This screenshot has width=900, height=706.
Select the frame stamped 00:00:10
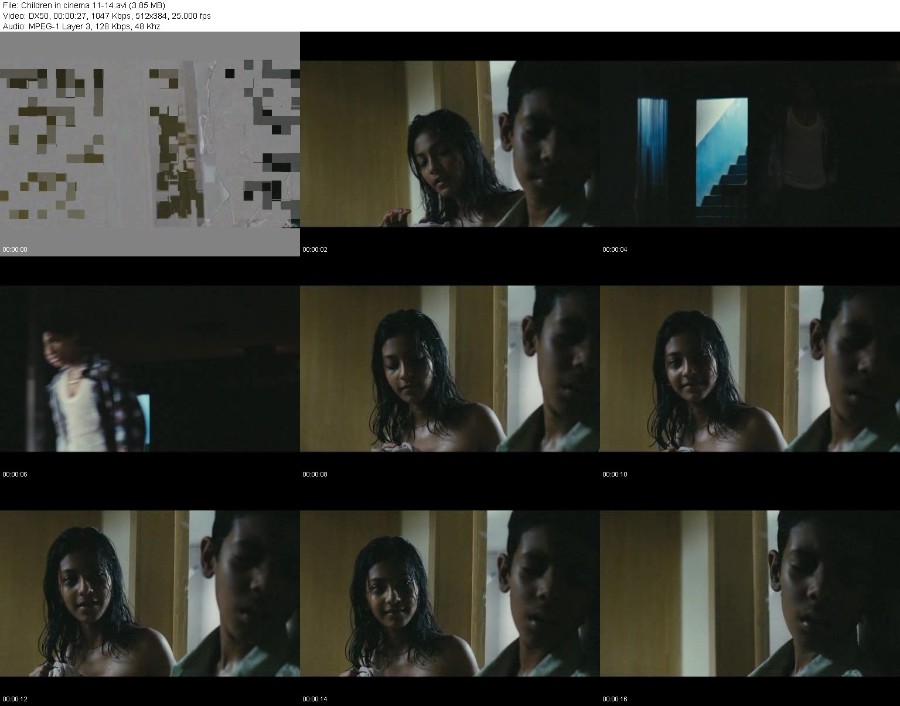click(x=750, y=368)
